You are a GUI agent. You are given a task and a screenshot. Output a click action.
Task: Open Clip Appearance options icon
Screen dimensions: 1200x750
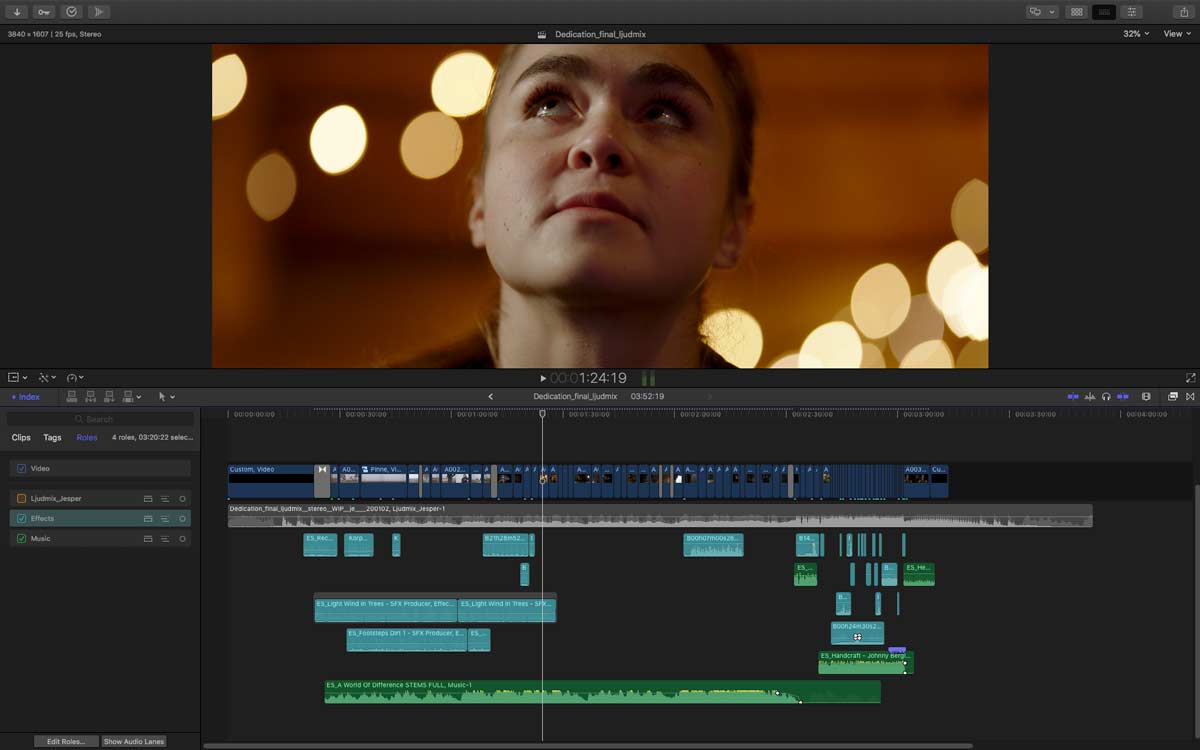pyautogui.click(x=1146, y=397)
